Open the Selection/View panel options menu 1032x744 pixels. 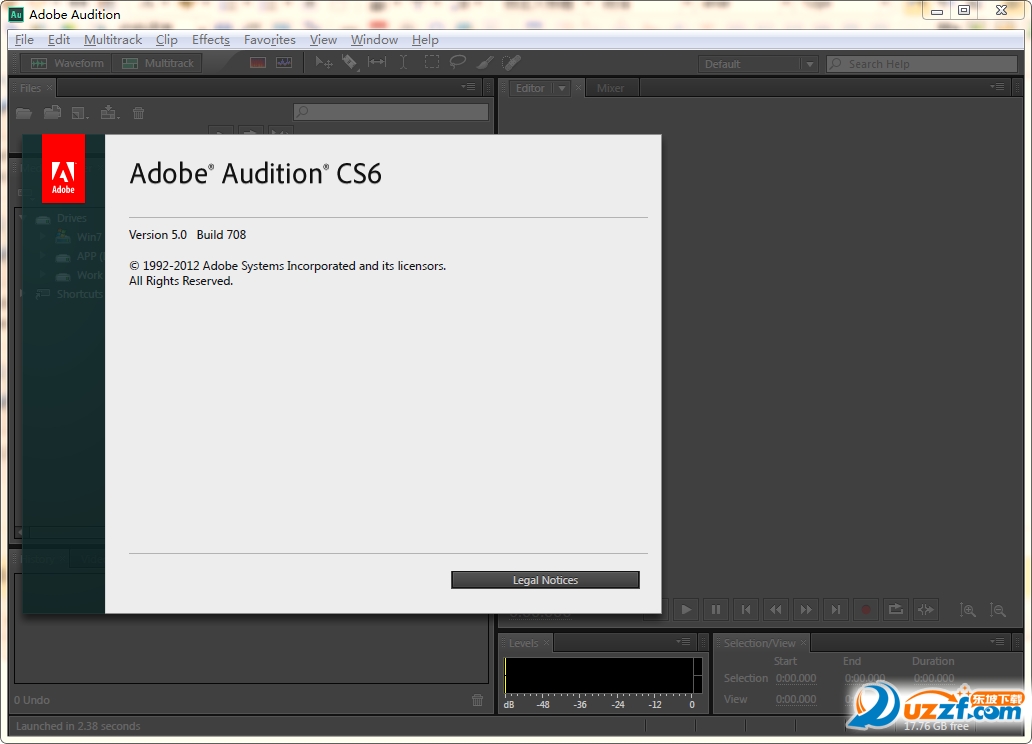point(997,642)
